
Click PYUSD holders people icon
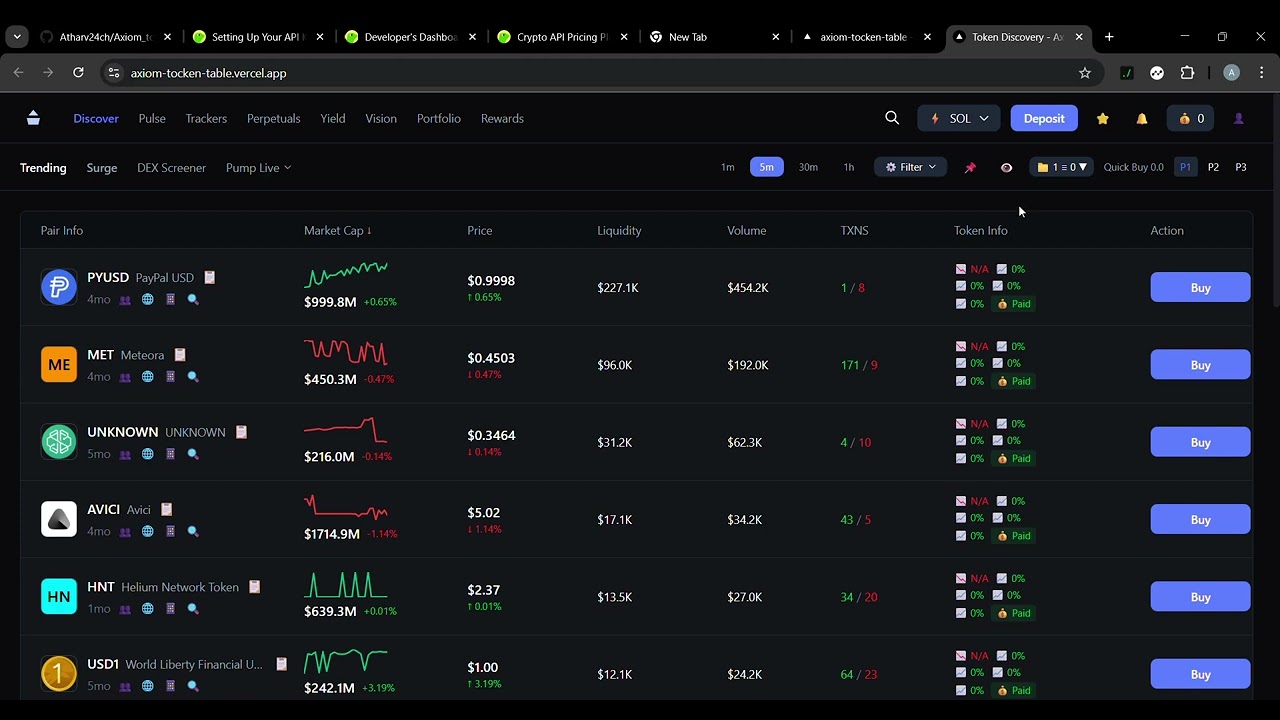point(125,299)
